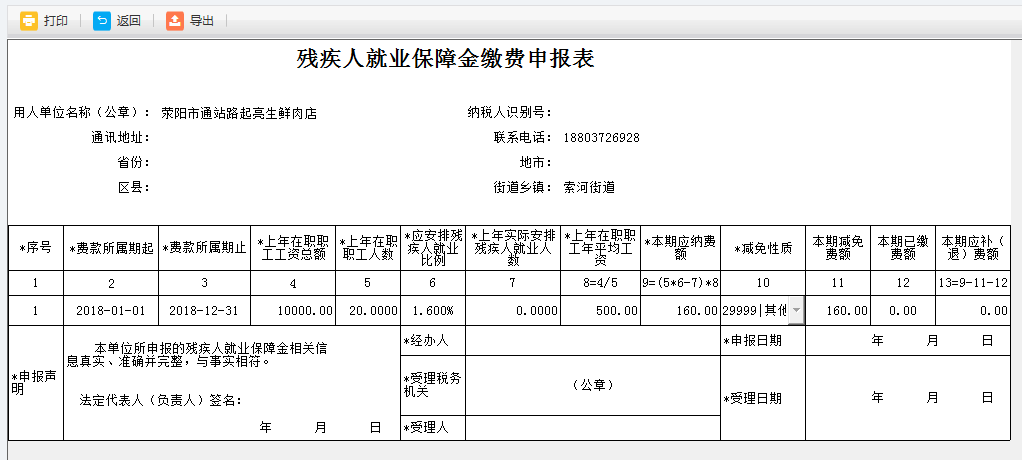Click the phone number 18803726928
This screenshot has width=1022, height=460.
[x=601, y=137]
